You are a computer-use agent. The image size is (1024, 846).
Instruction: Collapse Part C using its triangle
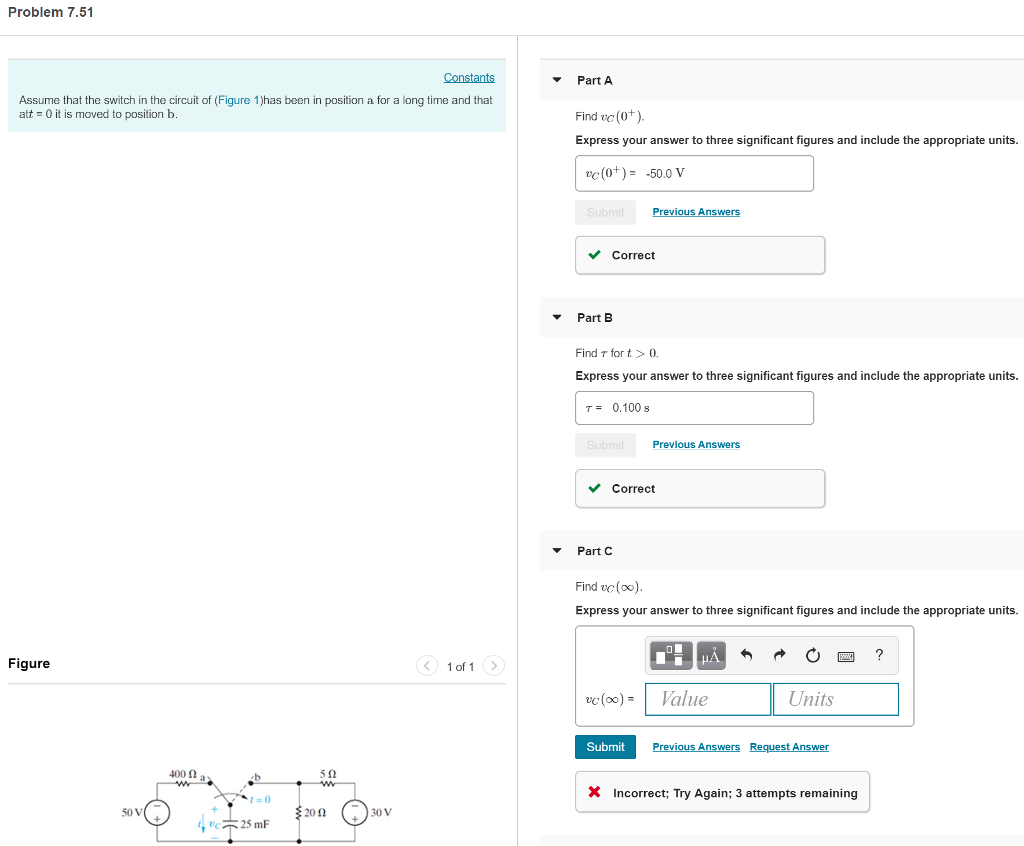pos(556,550)
